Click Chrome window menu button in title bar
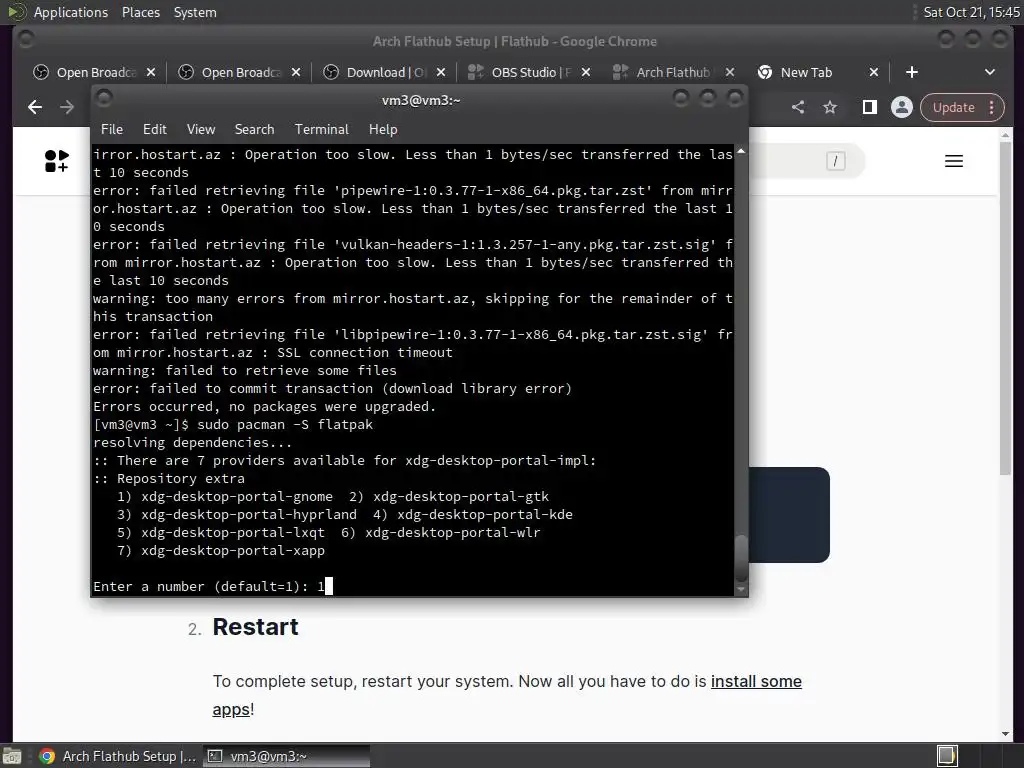Screen dimensions: 1024x768 [x=26, y=40]
